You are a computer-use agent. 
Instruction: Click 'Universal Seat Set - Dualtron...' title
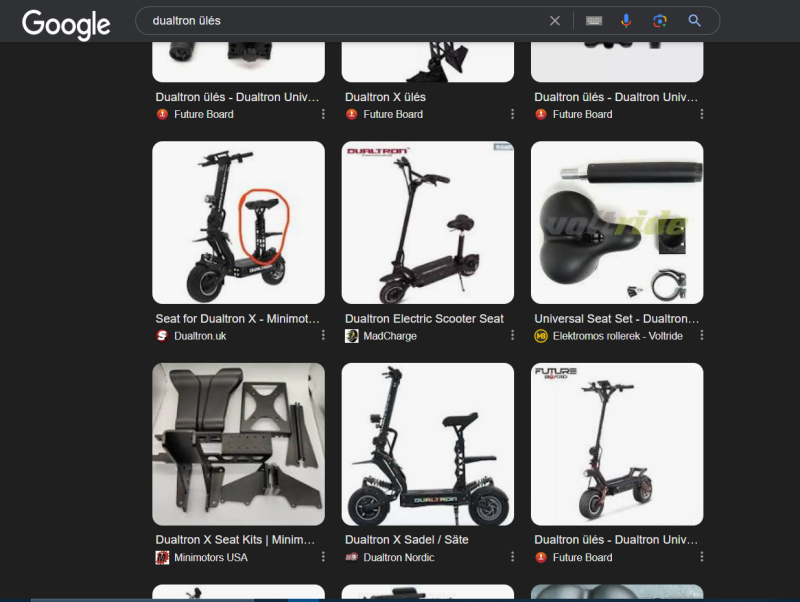tap(616, 319)
